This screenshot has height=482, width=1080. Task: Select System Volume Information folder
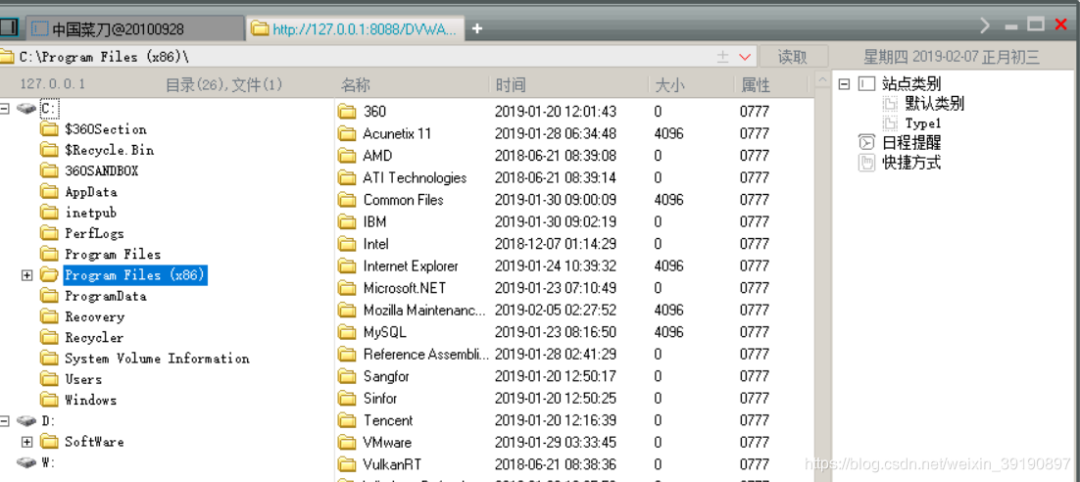pyautogui.click(x=157, y=358)
